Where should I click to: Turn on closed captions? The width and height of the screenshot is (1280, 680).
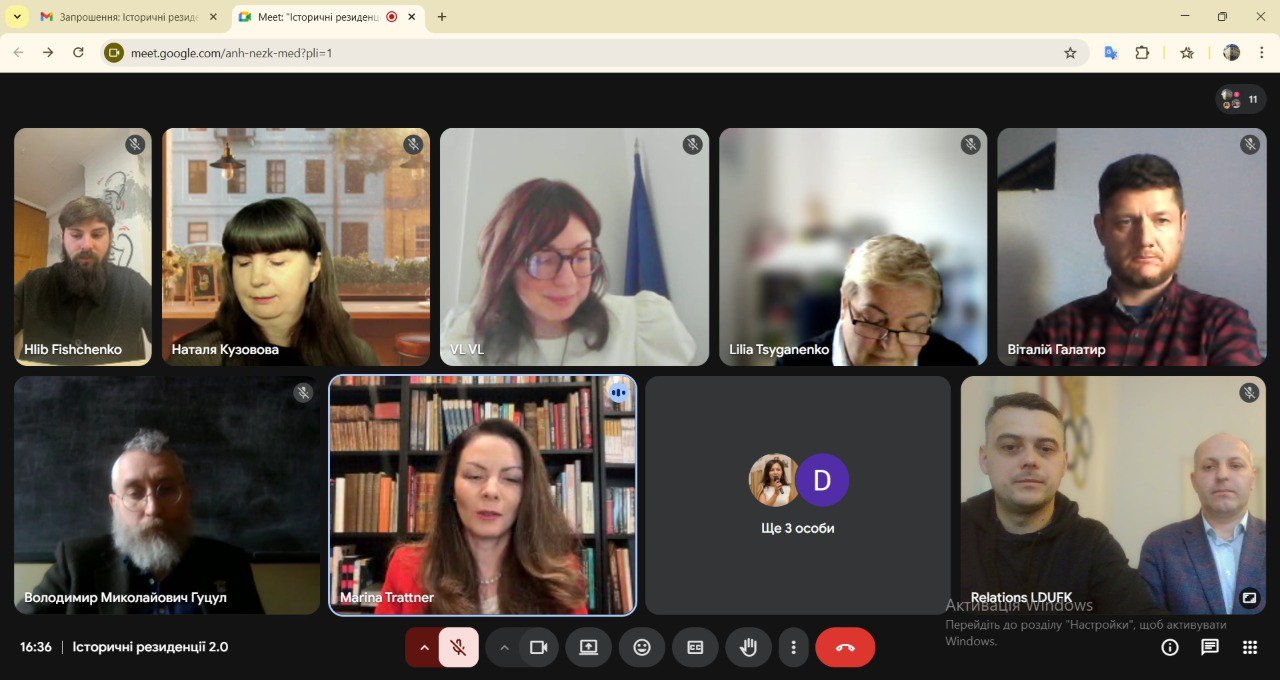click(695, 647)
